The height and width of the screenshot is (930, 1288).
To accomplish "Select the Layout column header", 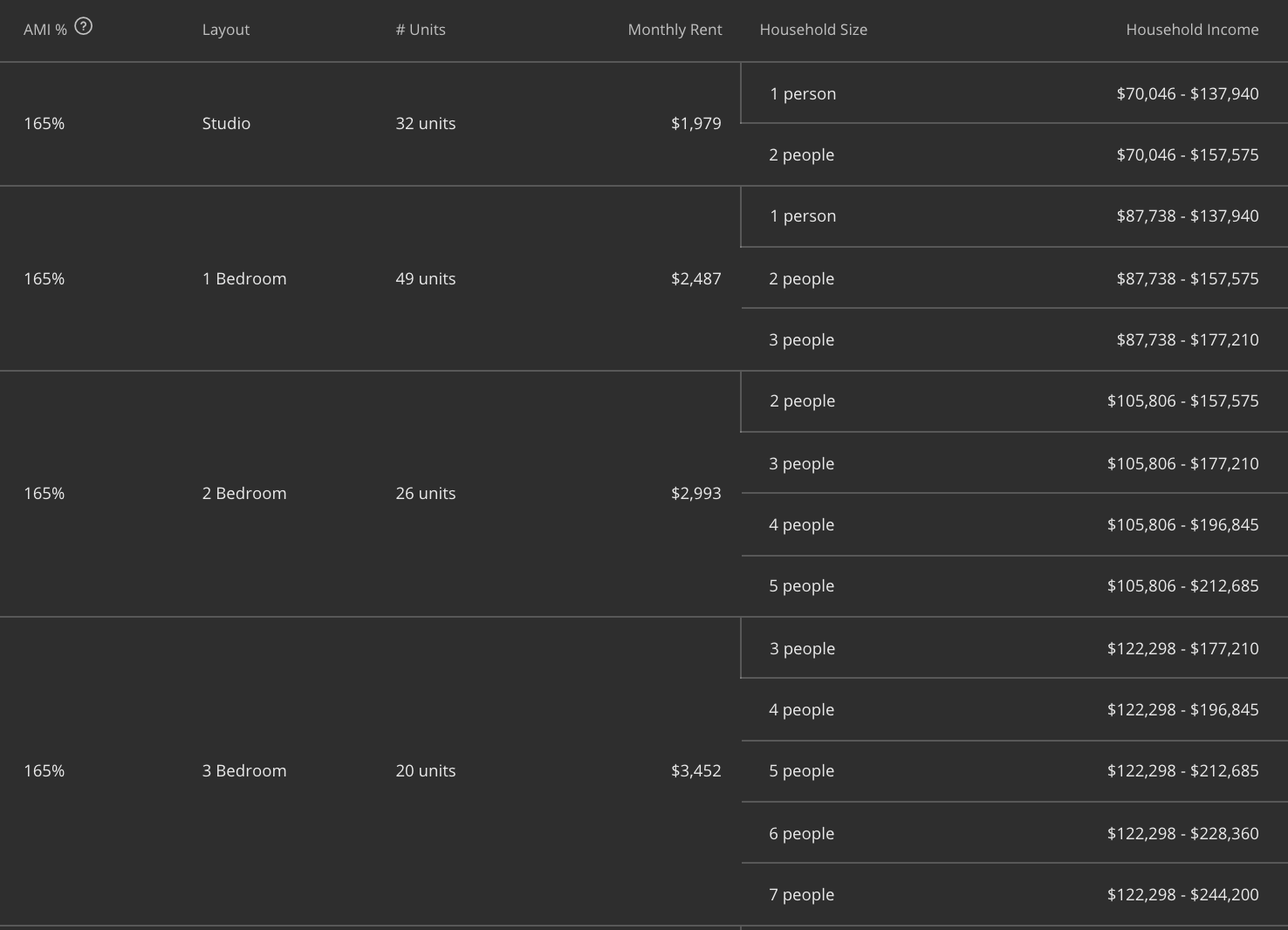I will 226,30.
